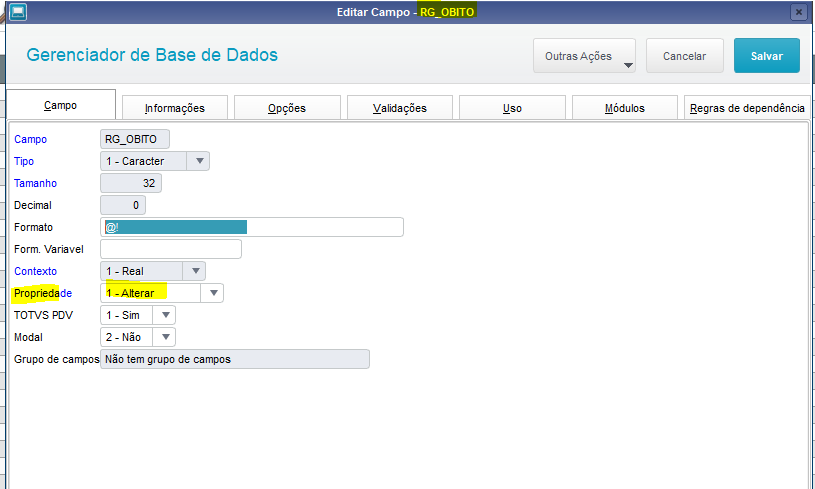This screenshot has height=489, width=815.
Task: Open the Modal dropdown
Action: [x=165, y=337]
